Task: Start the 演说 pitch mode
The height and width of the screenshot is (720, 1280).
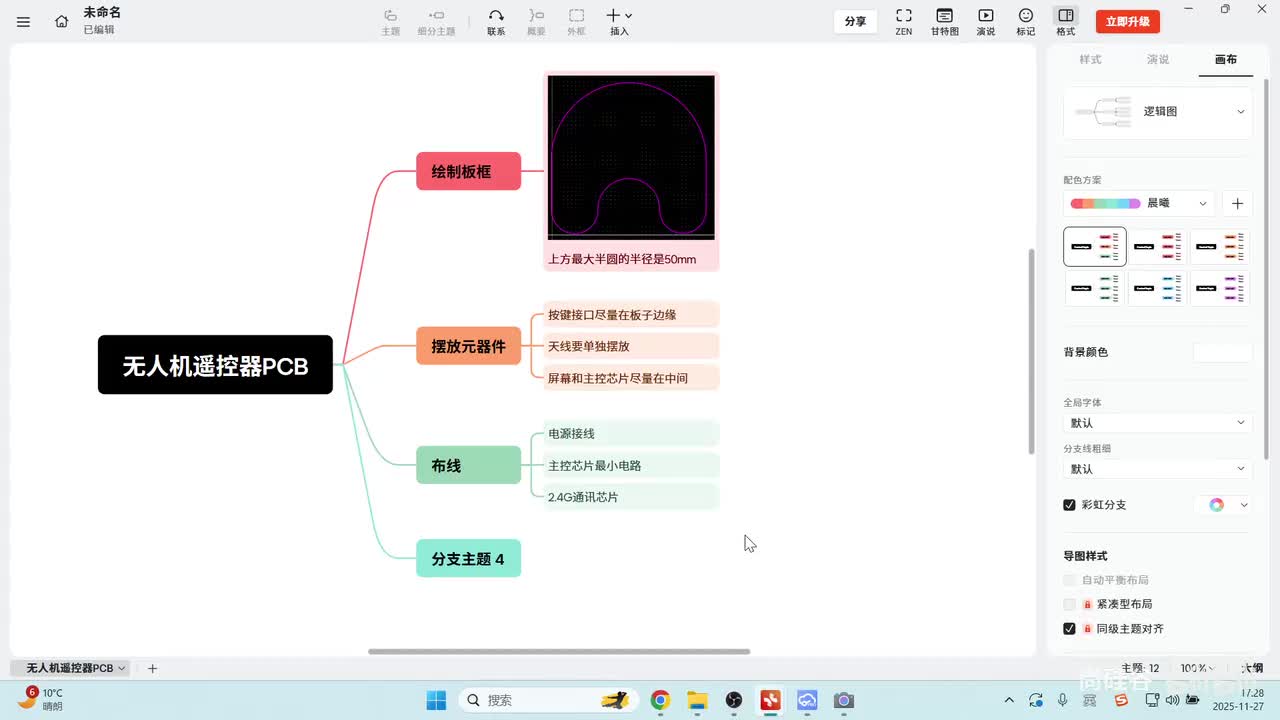Action: 986,22
